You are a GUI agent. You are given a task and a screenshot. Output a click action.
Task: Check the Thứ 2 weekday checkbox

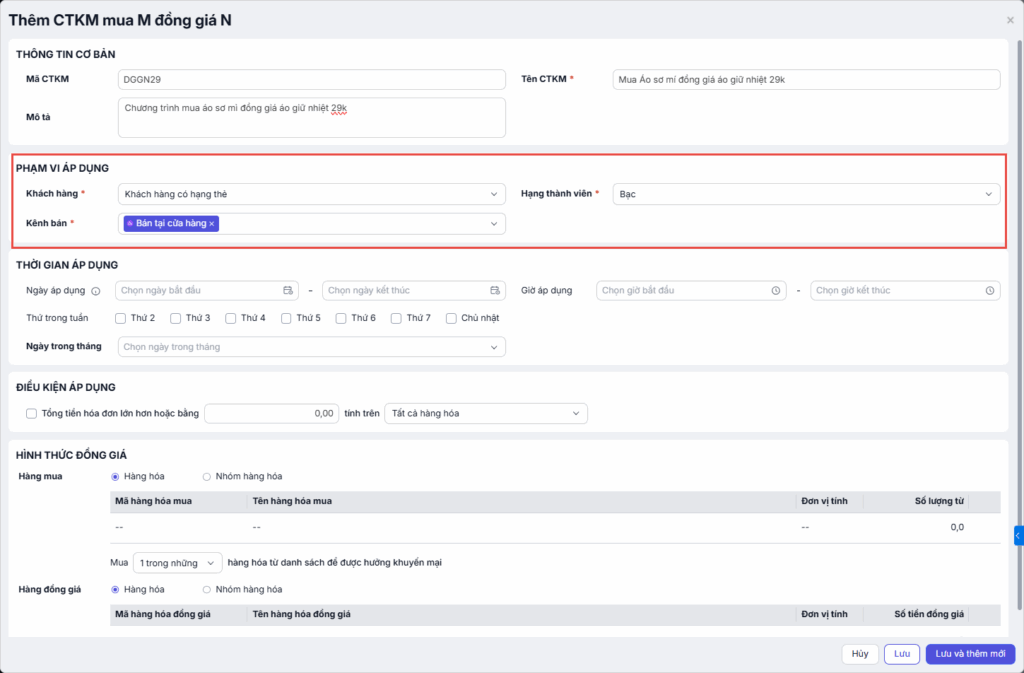tap(120, 318)
